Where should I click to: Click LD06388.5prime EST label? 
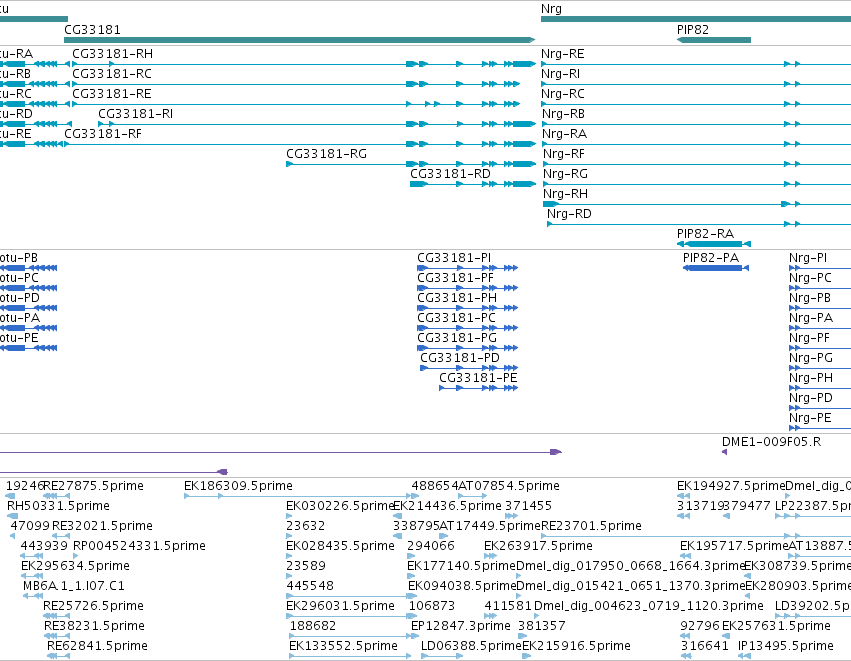(x=471, y=646)
